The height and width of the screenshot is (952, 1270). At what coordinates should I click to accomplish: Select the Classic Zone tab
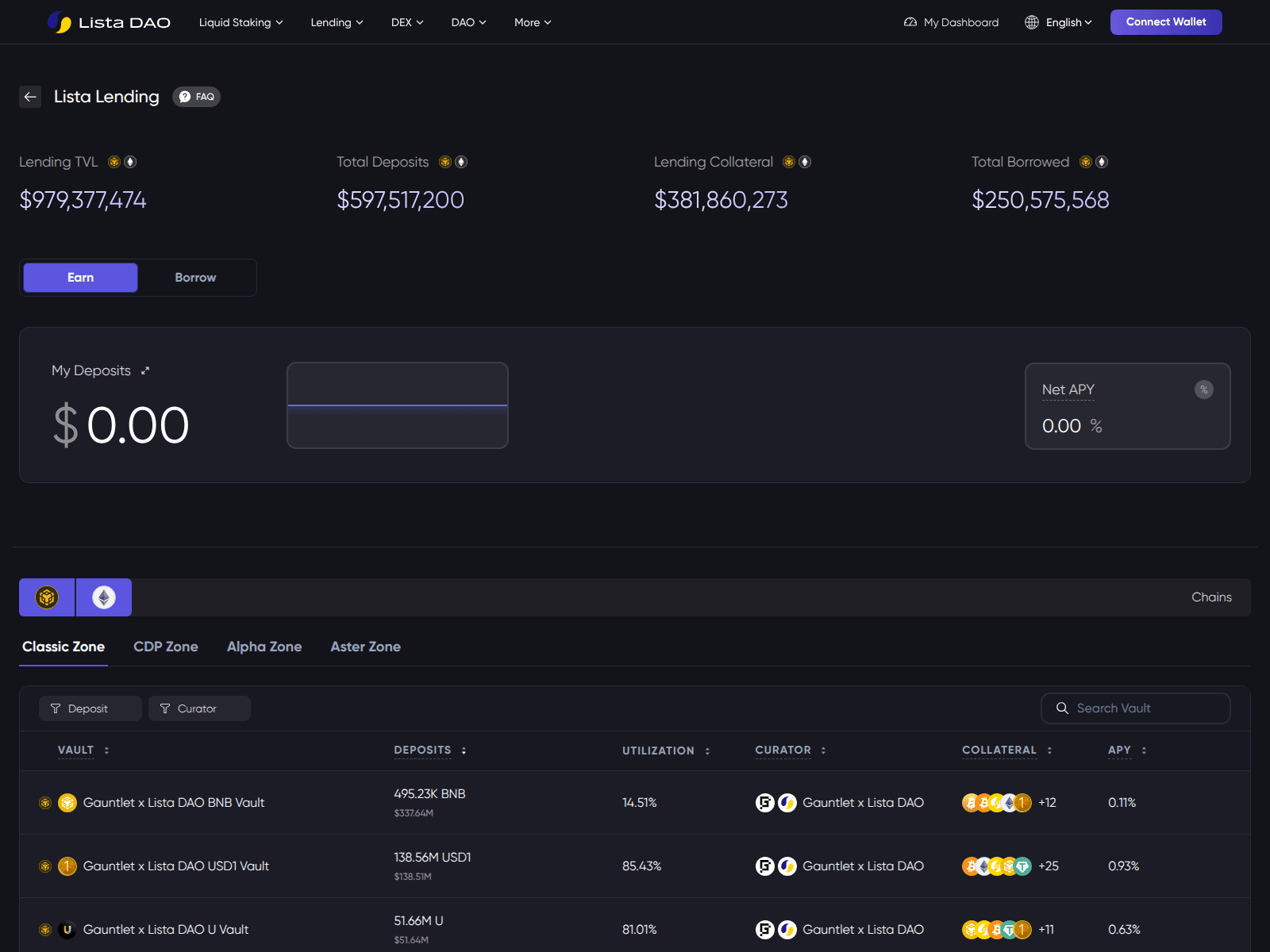tap(63, 647)
